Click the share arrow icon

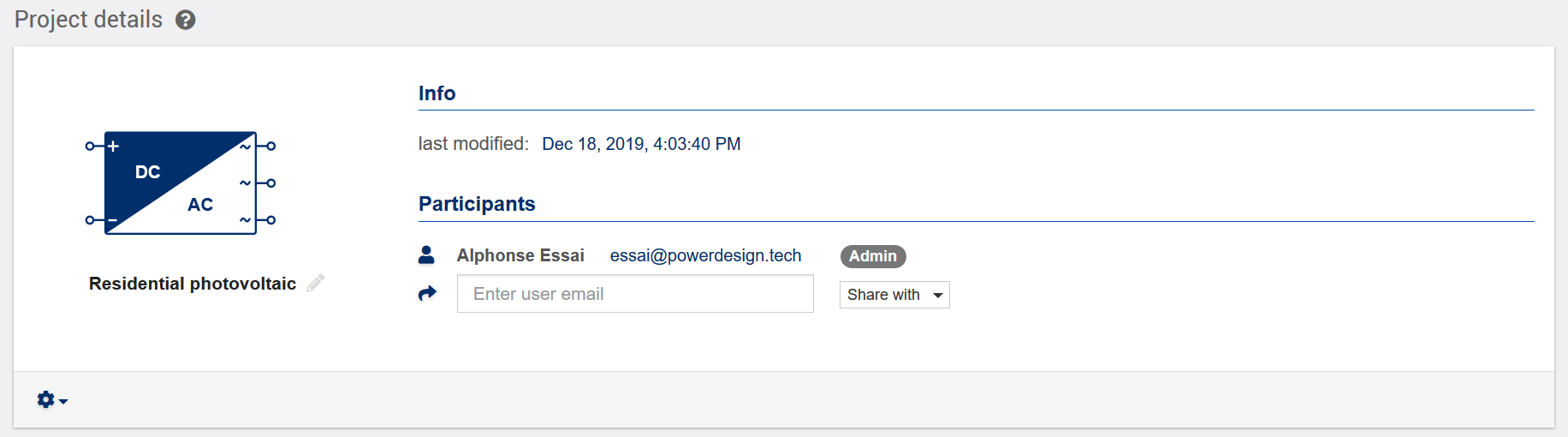click(427, 294)
